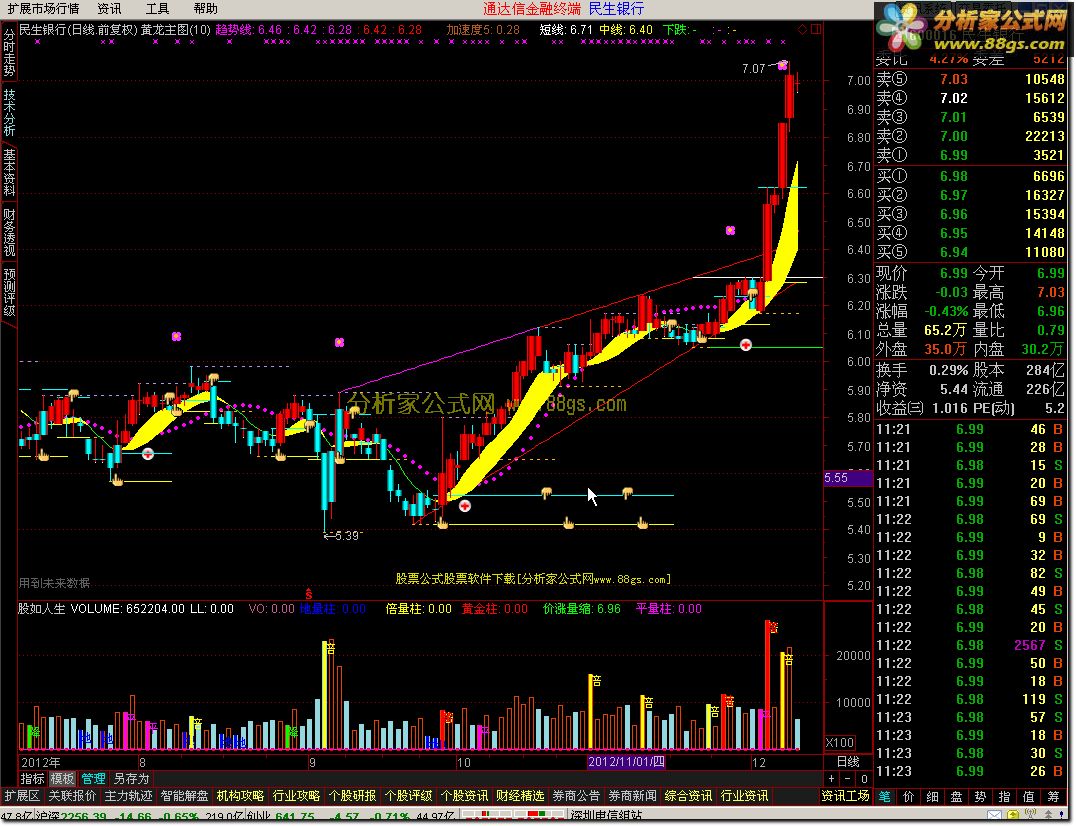Click the purple 2567 trade volume entry
1076x826 pixels.
1029,646
